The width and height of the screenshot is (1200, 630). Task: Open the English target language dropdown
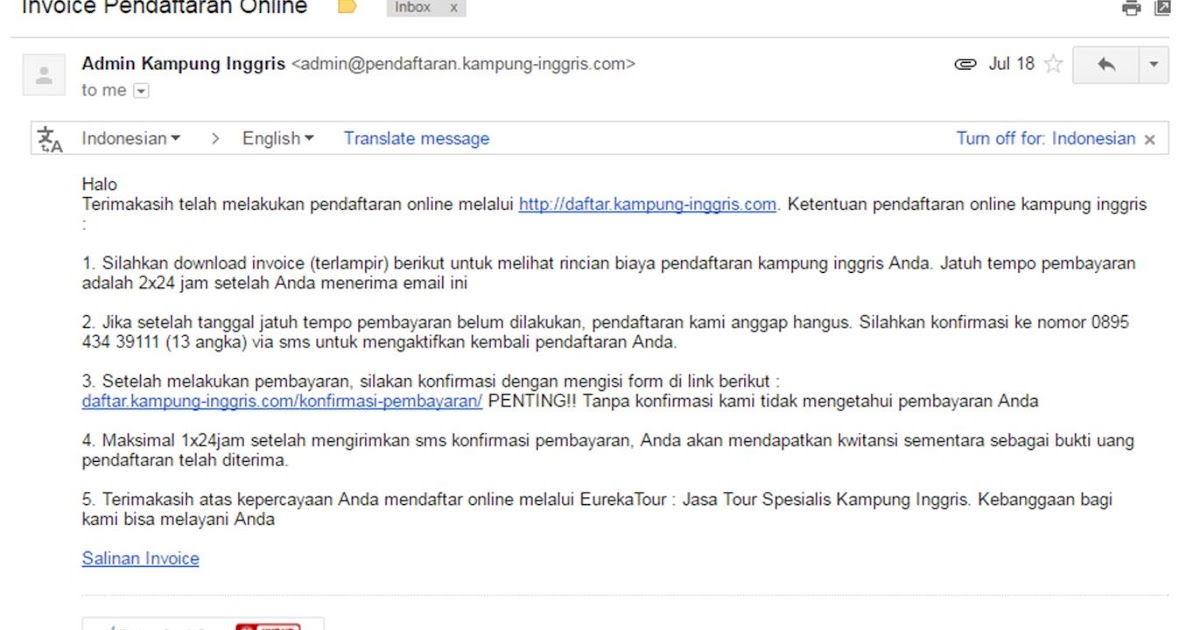(x=278, y=139)
